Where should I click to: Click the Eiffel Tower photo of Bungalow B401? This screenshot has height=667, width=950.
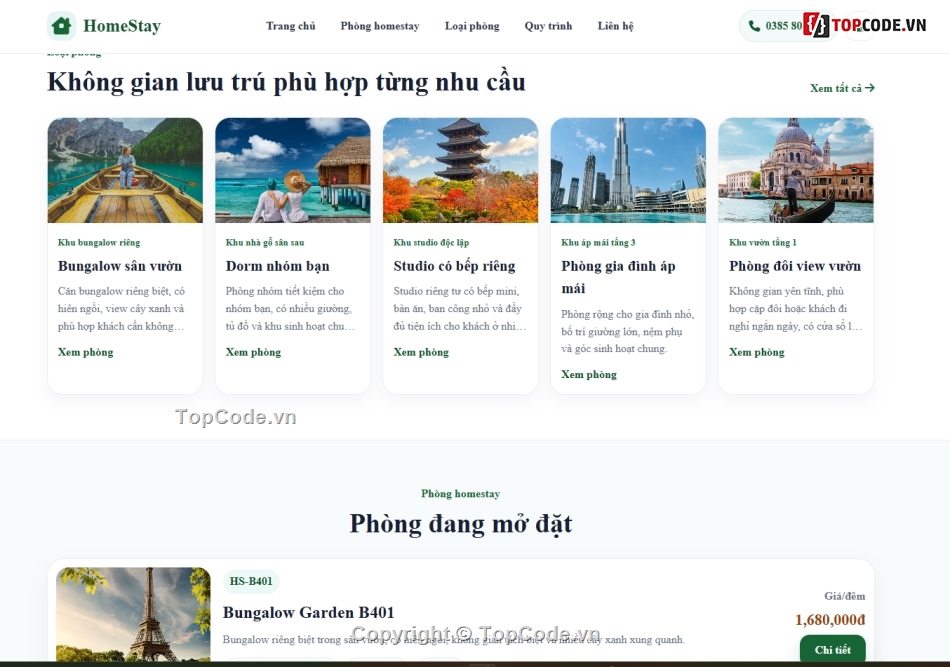point(133,614)
